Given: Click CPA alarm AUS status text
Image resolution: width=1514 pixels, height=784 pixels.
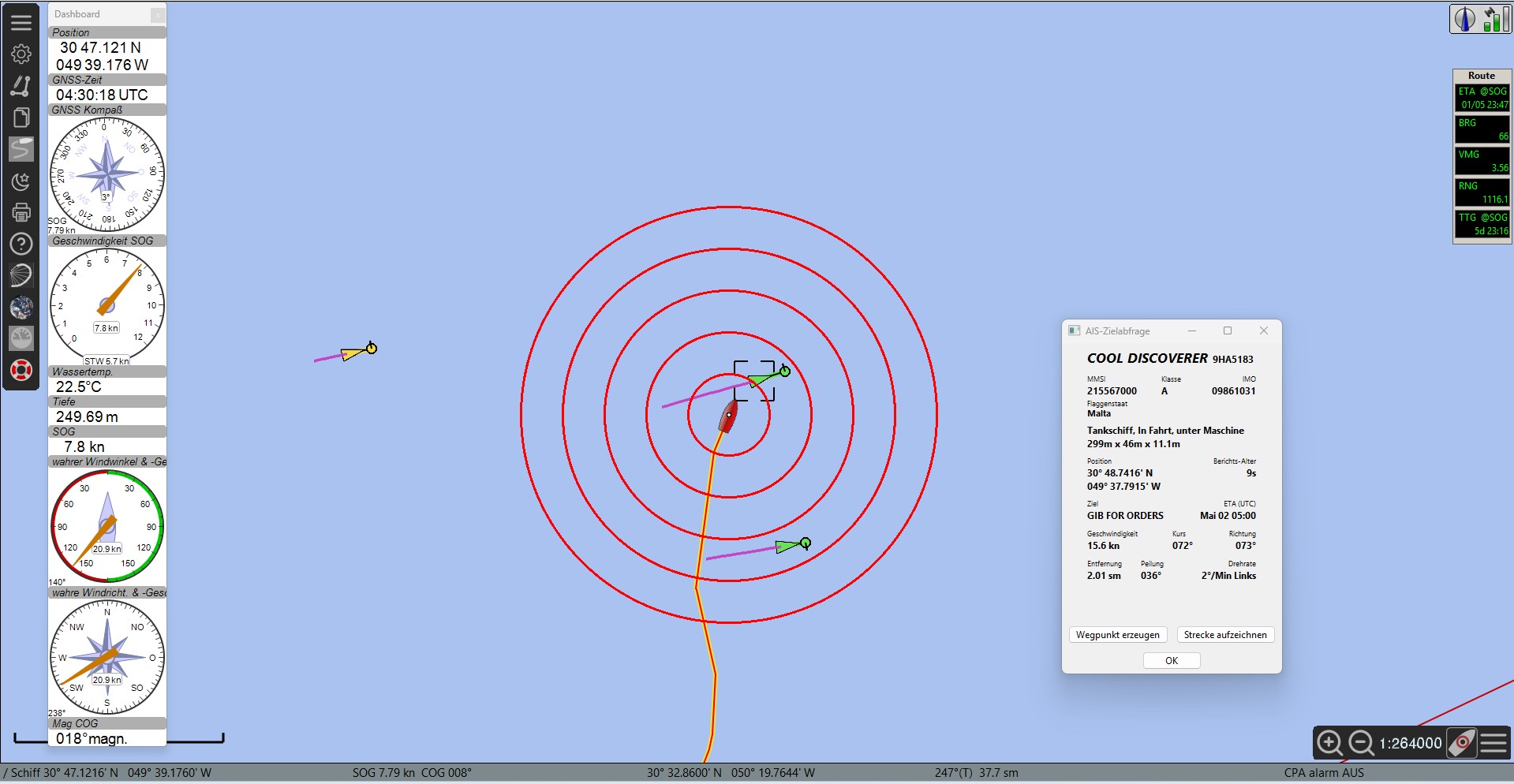Looking at the screenshot, I should coord(1324,773).
